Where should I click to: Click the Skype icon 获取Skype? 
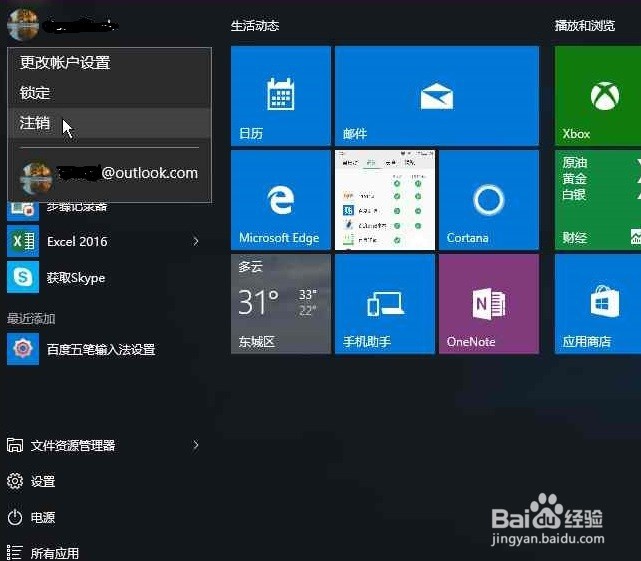[x=23, y=278]
